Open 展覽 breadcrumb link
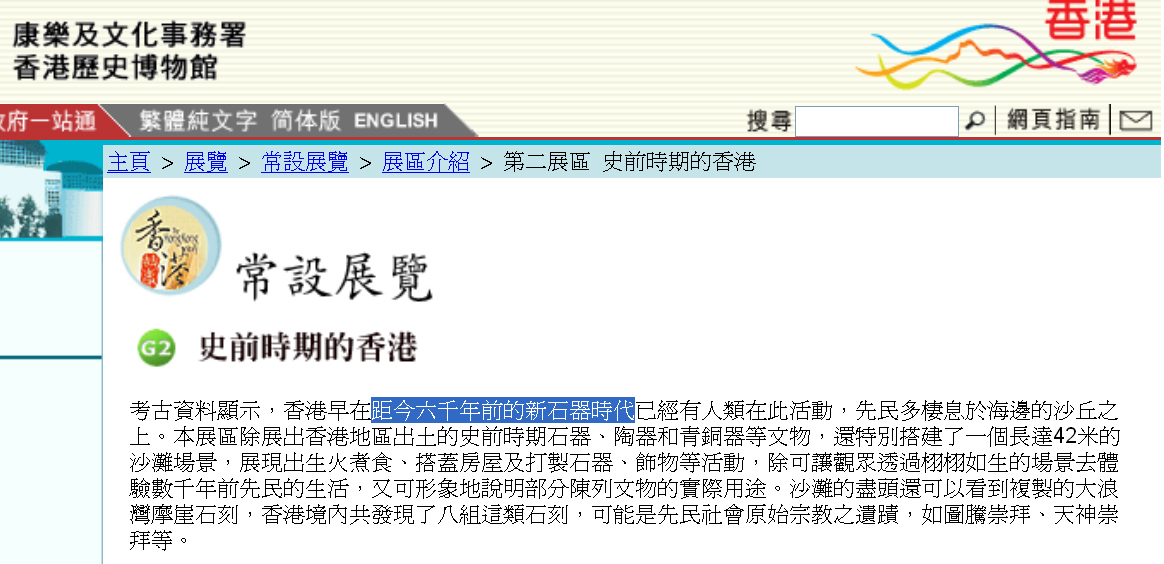 click(x=206, y=162)
